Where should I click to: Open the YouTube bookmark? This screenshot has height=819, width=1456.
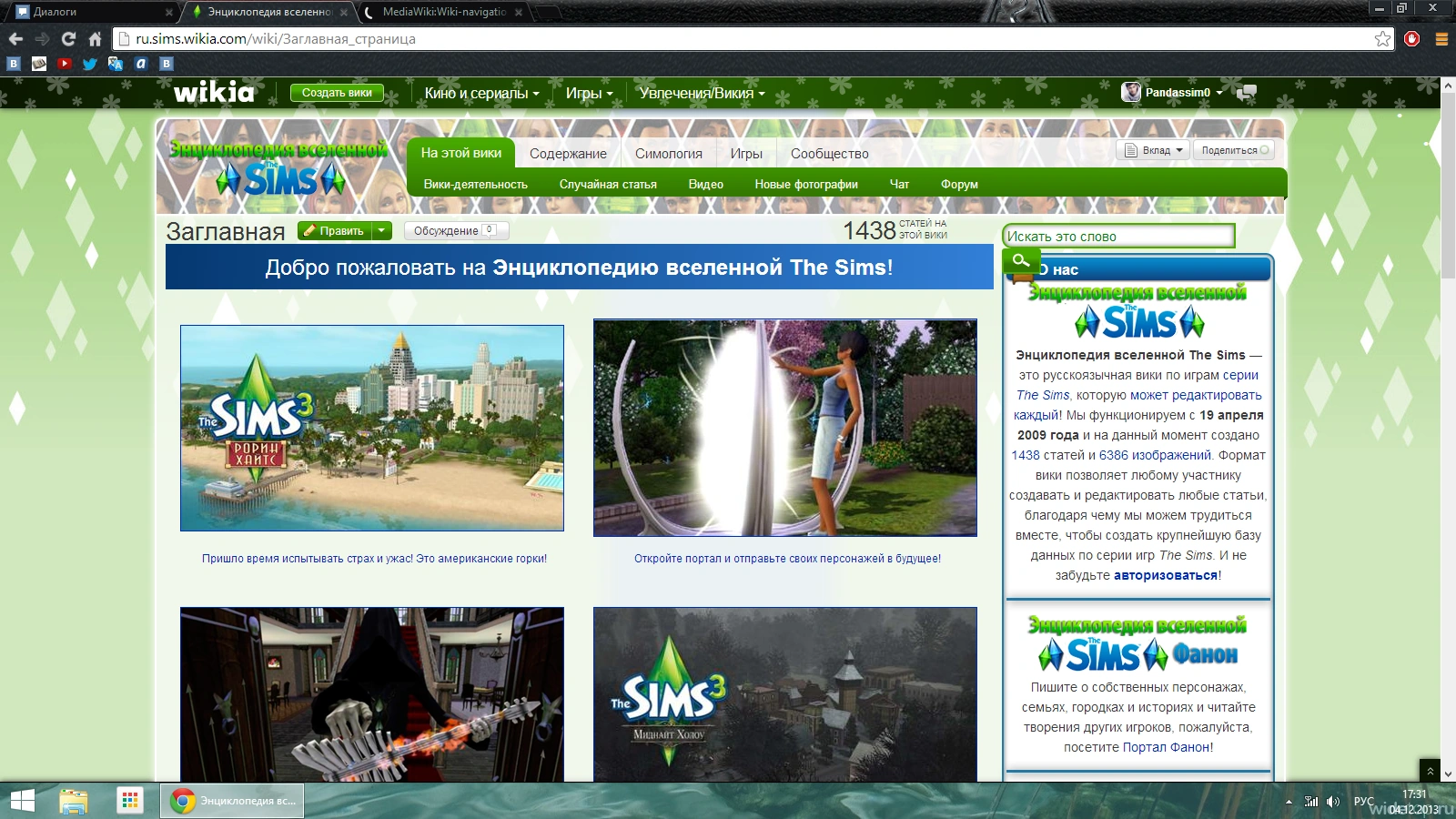coord(64,64)
